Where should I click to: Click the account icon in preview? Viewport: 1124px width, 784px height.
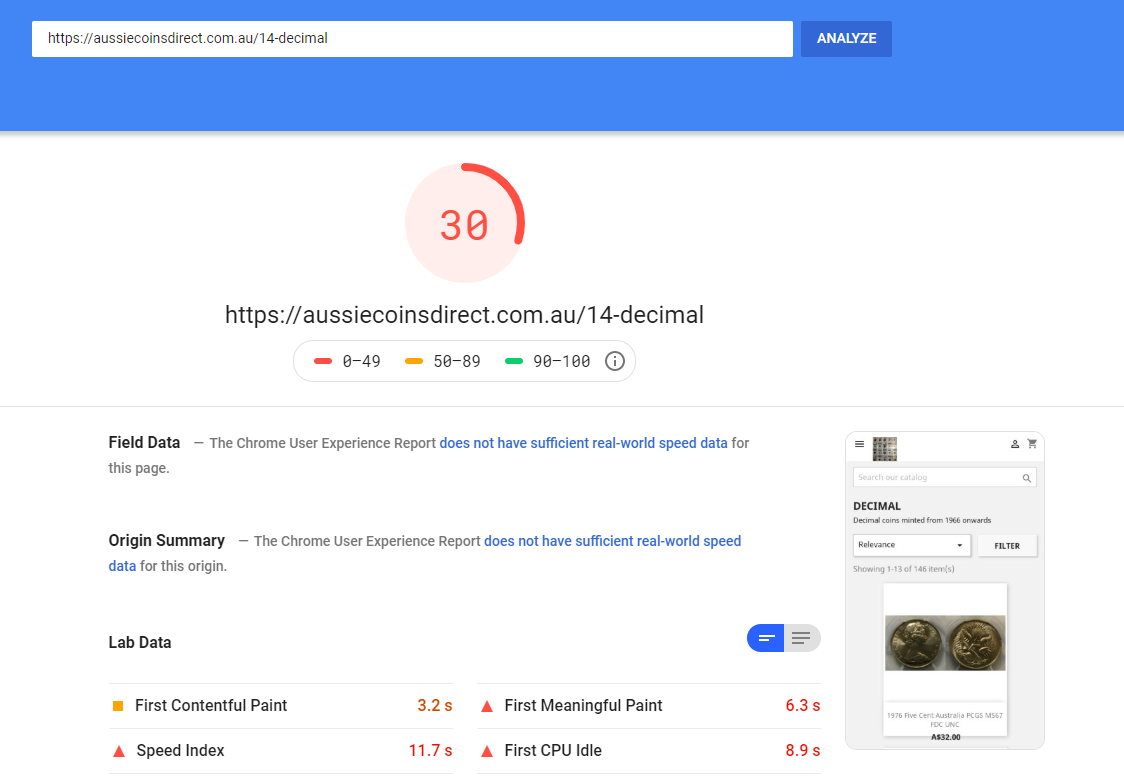click(1014, 444)
